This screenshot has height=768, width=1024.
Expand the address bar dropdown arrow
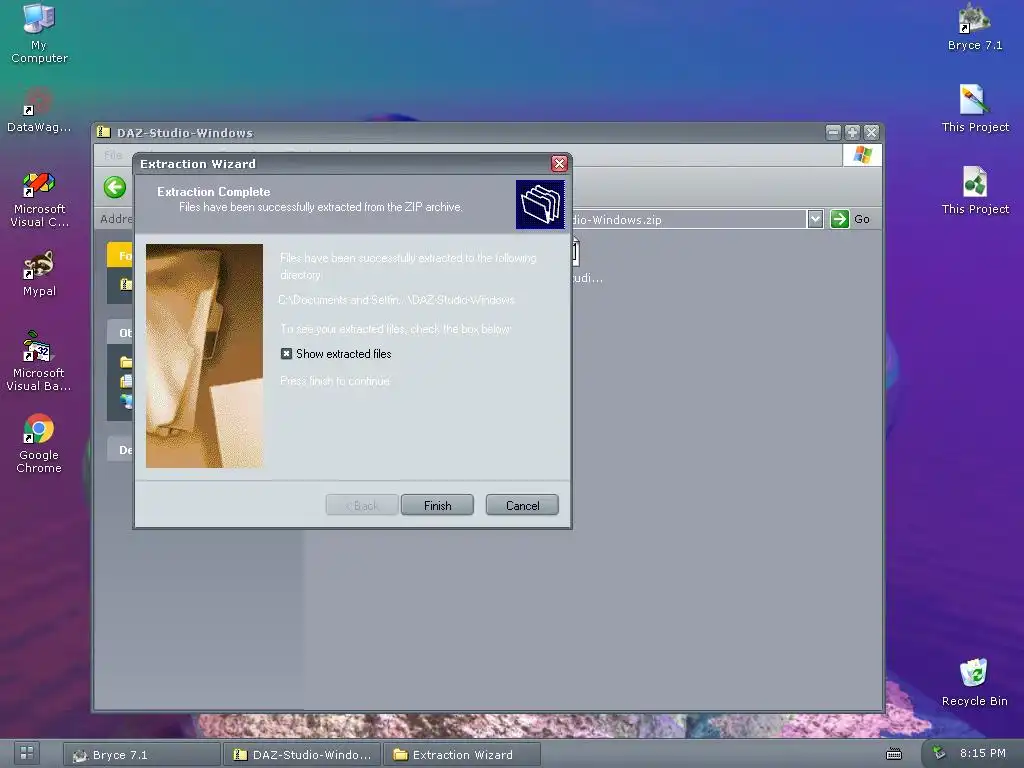click(814, 219)
